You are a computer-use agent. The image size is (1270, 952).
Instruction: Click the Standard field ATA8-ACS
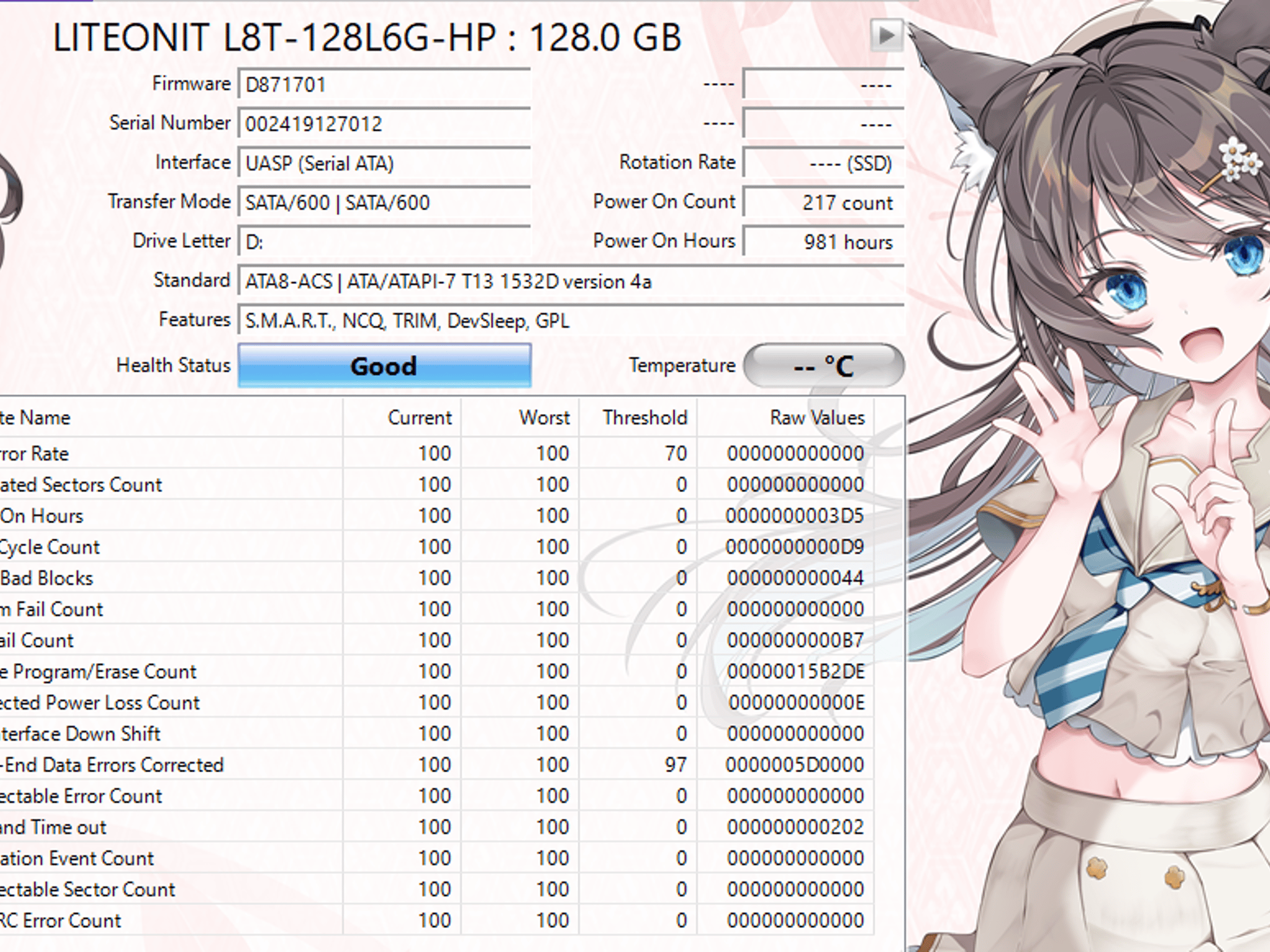tap(571, 281)
